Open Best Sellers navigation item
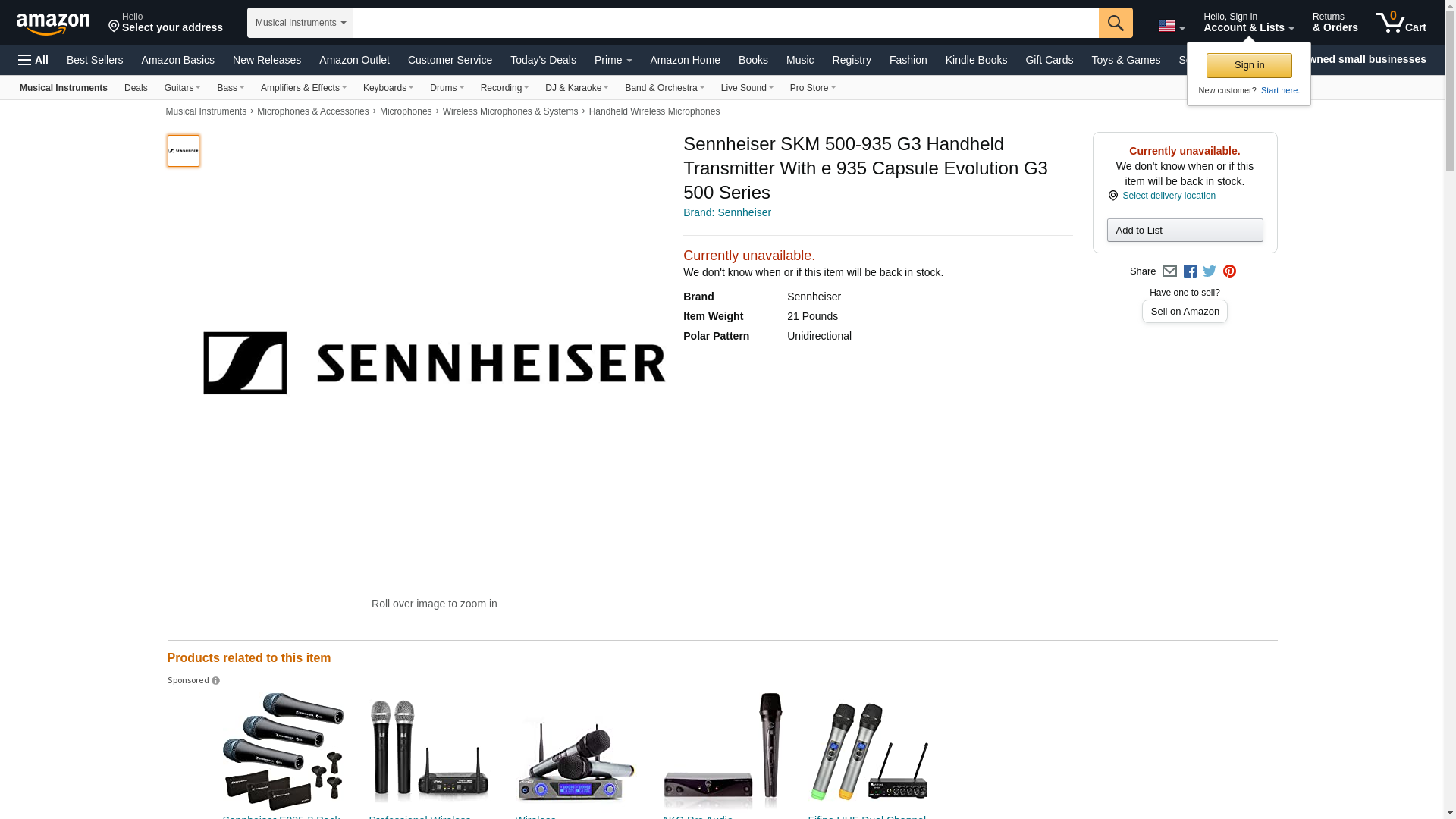Screen dimensions: 1456x819 [x=95, y=60]
